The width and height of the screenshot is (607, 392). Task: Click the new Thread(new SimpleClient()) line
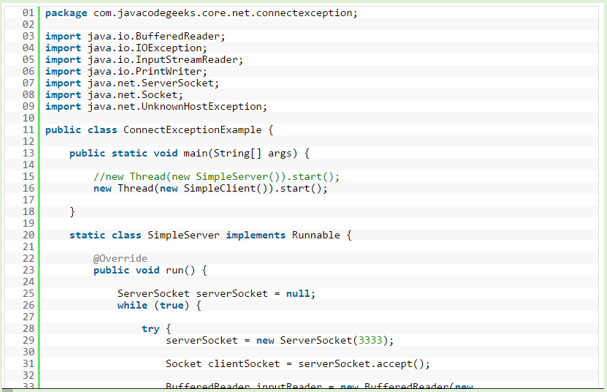point(210,188)
